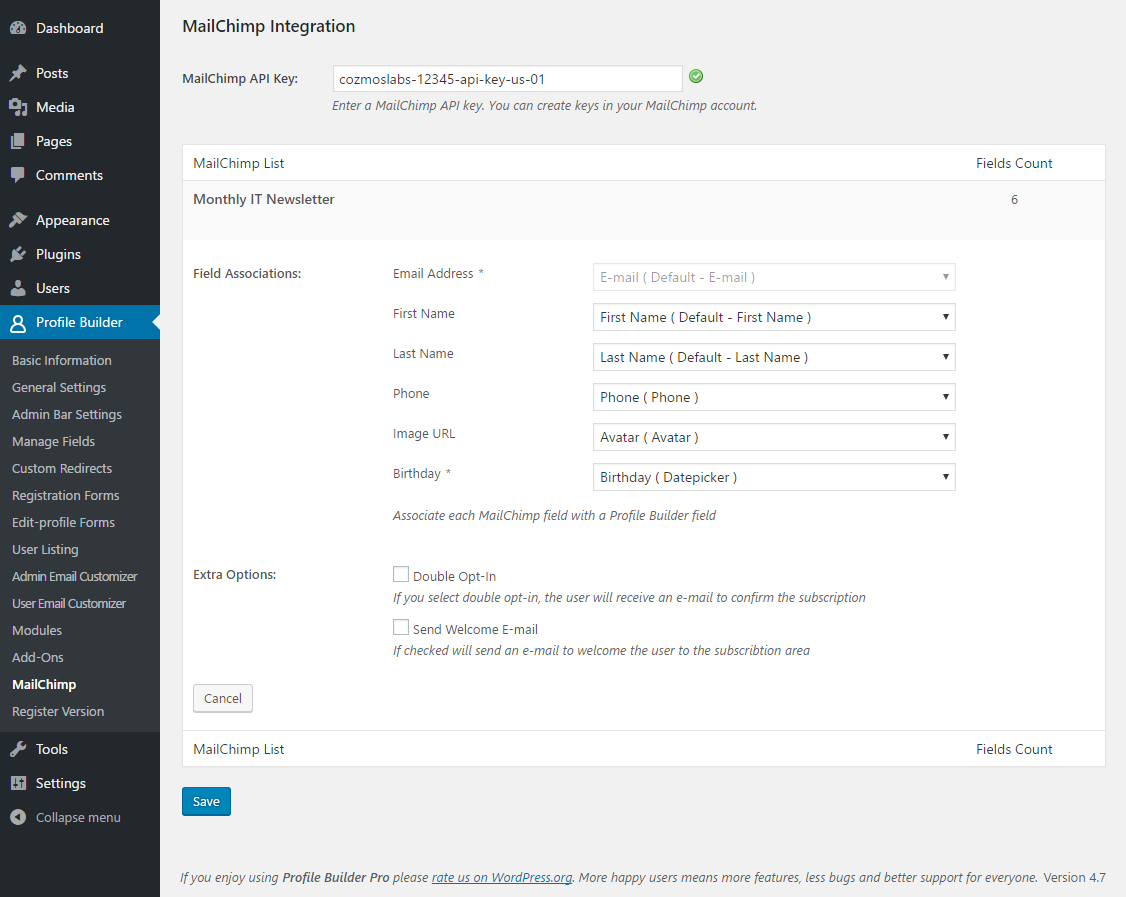The height and width of the screenshot is (897, 1126).
Task: Open Admin Bar Settings submenu
Action: pyautogui.click(x=67, y=414)
